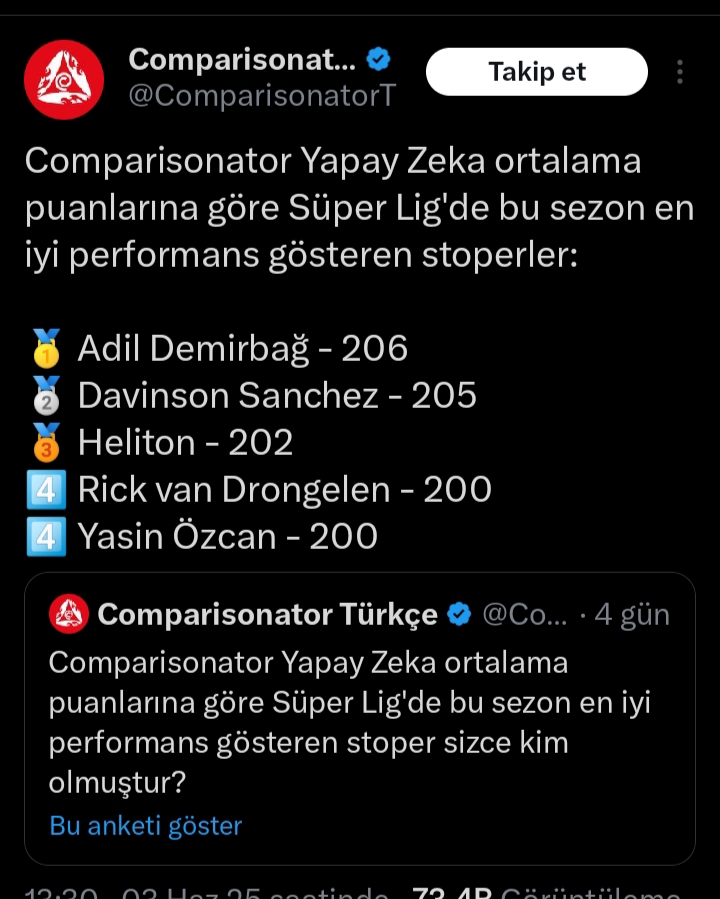Follow the account with Takip et

pyautogui.click(x=537, y=72)
